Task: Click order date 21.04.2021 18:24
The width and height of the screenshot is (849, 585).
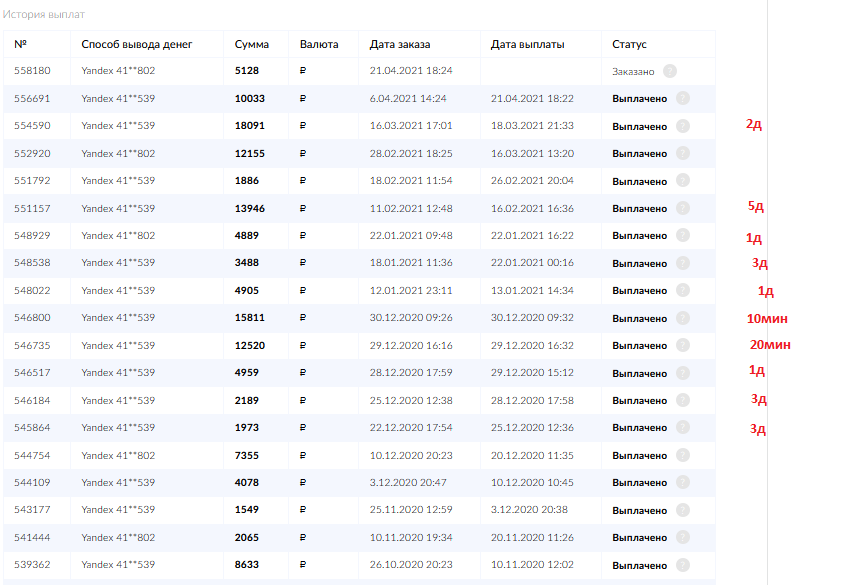Action: pos(411,70)
